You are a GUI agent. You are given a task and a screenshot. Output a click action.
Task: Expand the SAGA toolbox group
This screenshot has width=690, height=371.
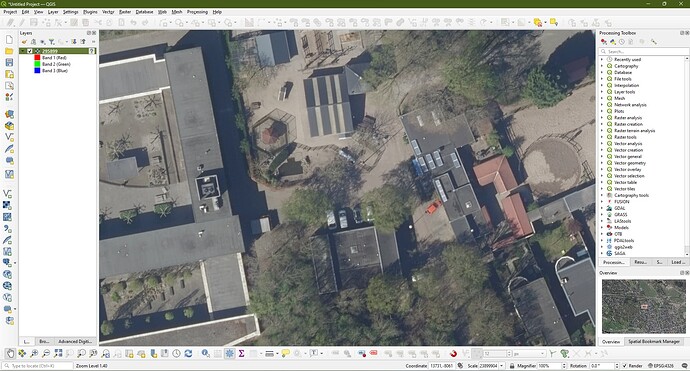(x=602, y=253)
